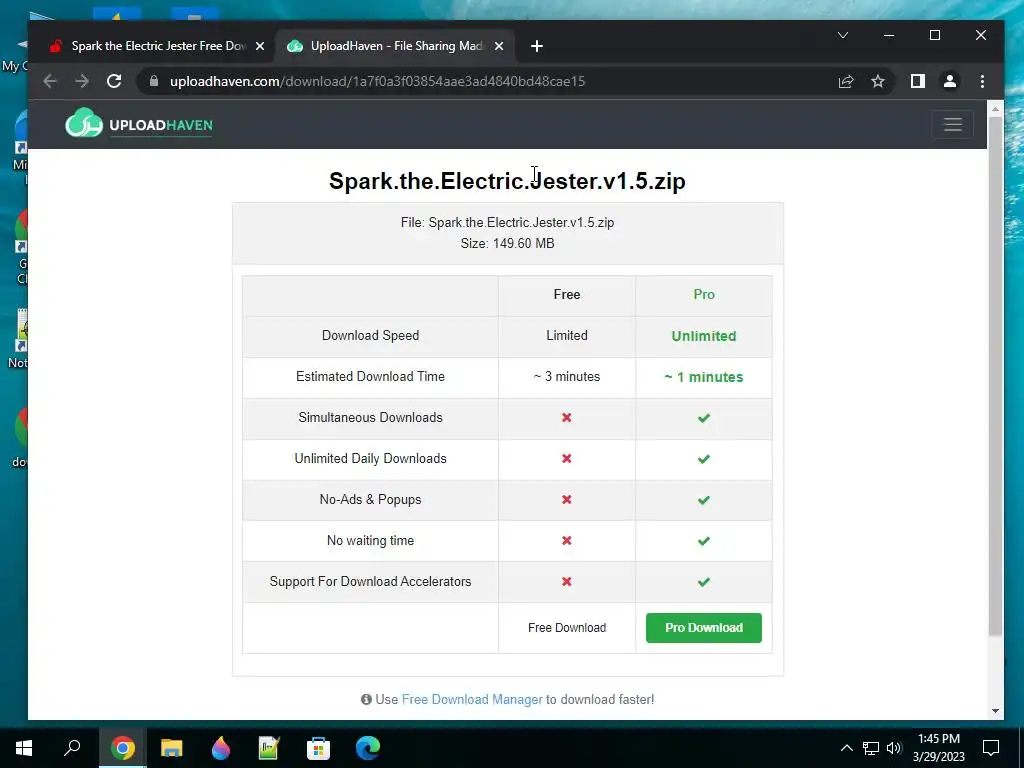Image resolution: width=1024 pixels, height=768 pixels.
Task: Click the red X for Unlimited Daily Downloads
Action: [x=567, y=458]
